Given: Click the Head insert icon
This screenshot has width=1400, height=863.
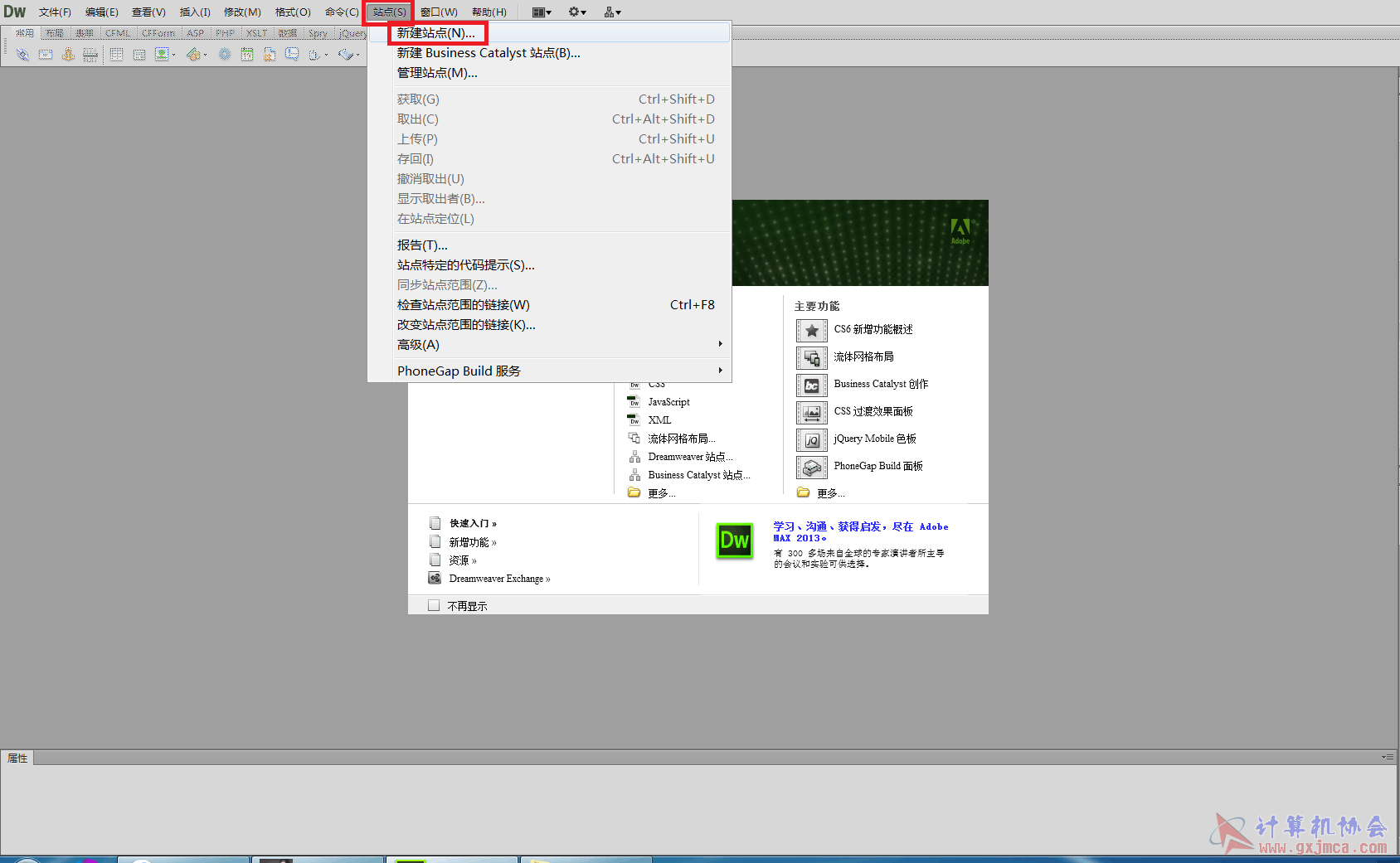Looking at the screenshot, I should [314, 55].
